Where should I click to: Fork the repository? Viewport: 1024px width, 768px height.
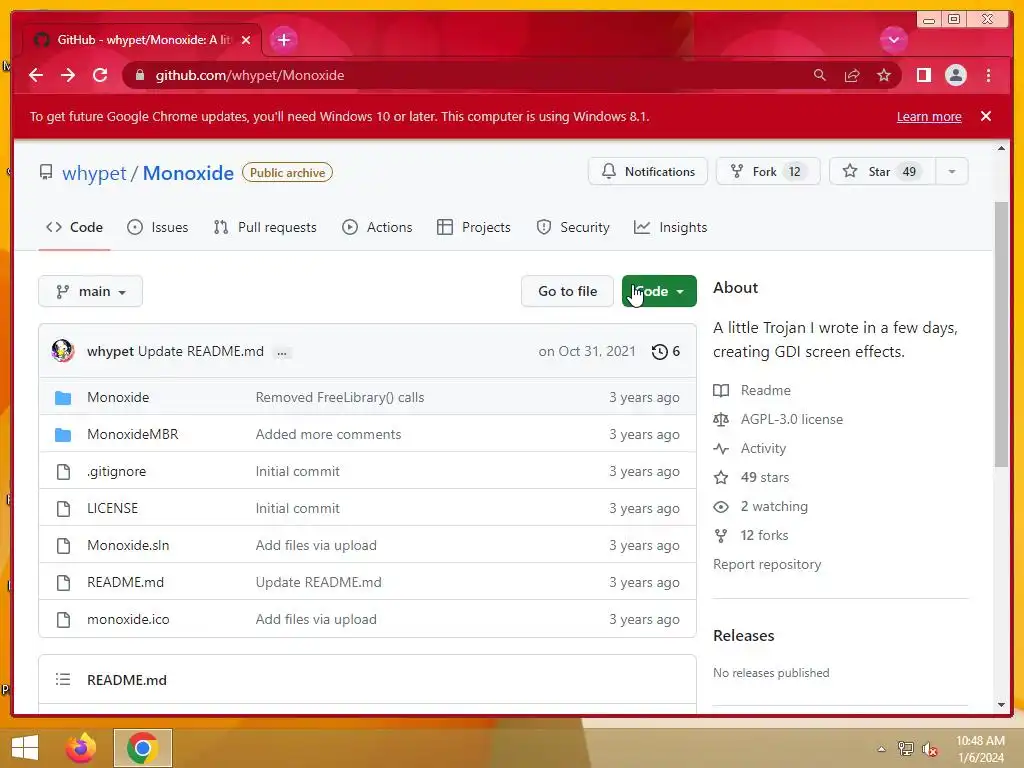(x=767, y=172)
